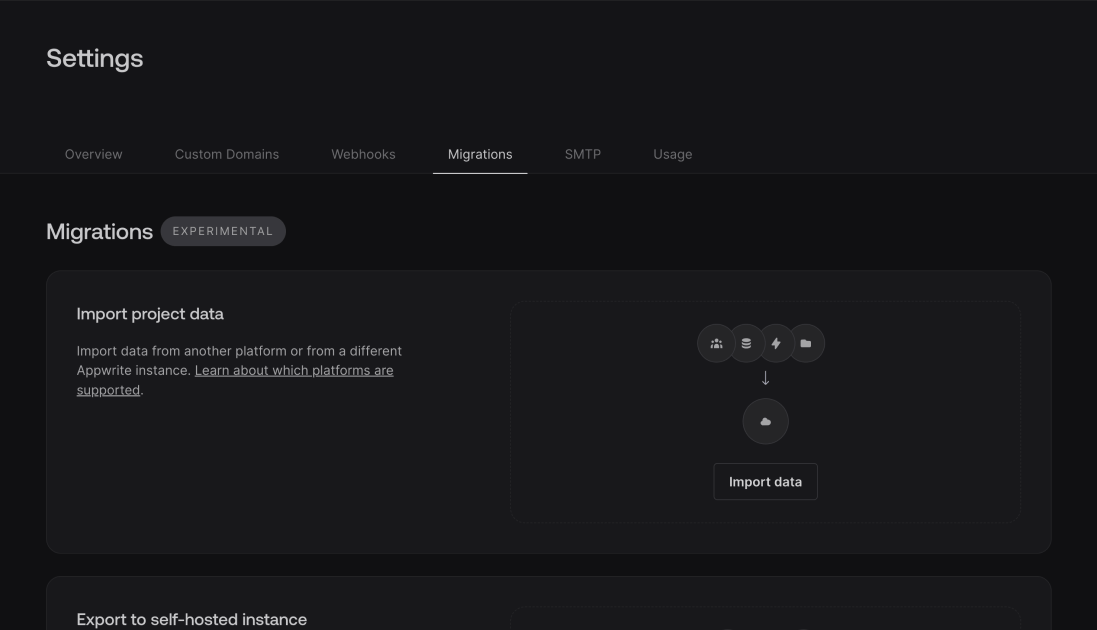This screenshot has width=1097, height=630.
Task: Switch to the Webhooks tab
Action: point(363,154)
